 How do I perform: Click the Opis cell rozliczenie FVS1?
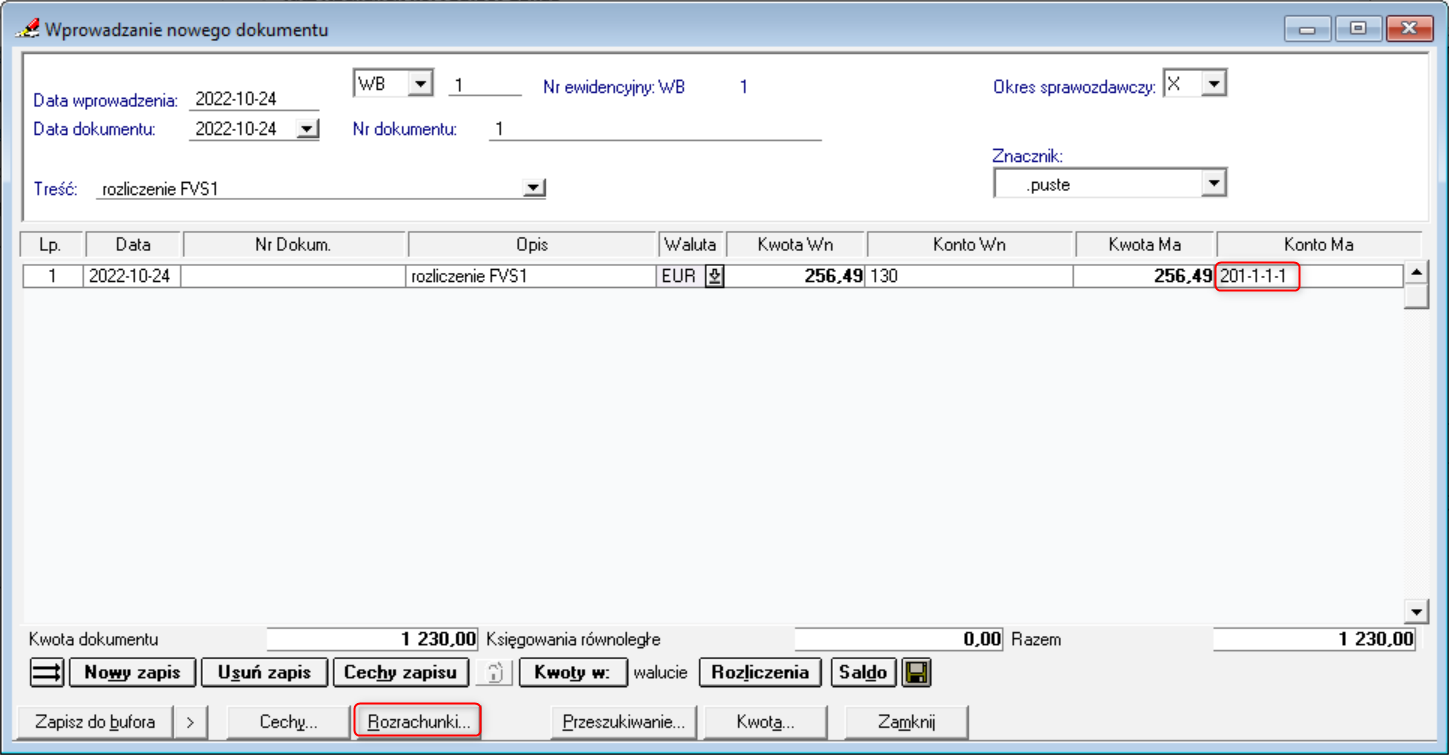[532, 277]
